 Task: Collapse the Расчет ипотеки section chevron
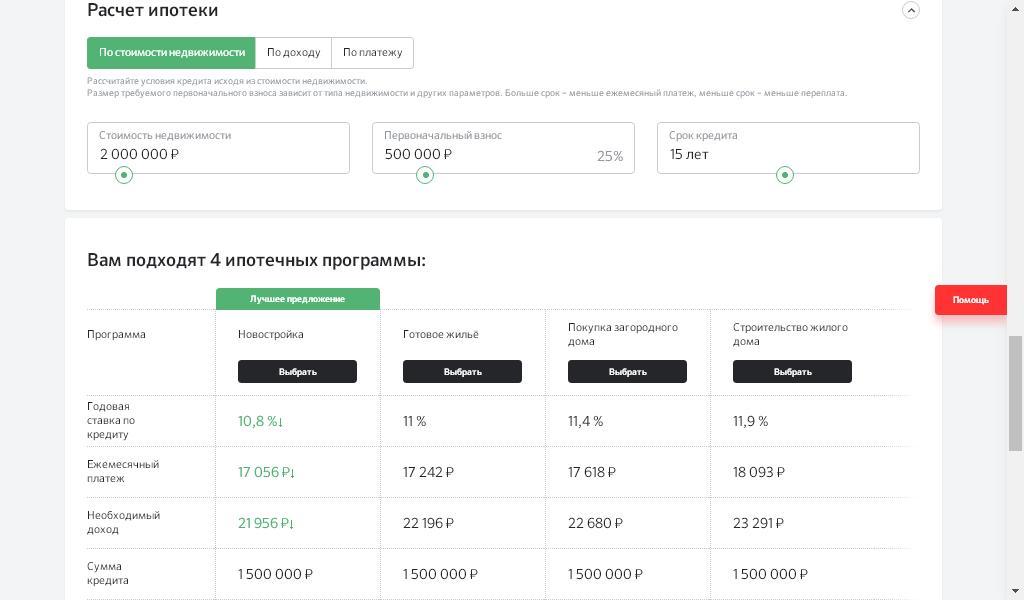pyautogui.click(x=910, y=10)
